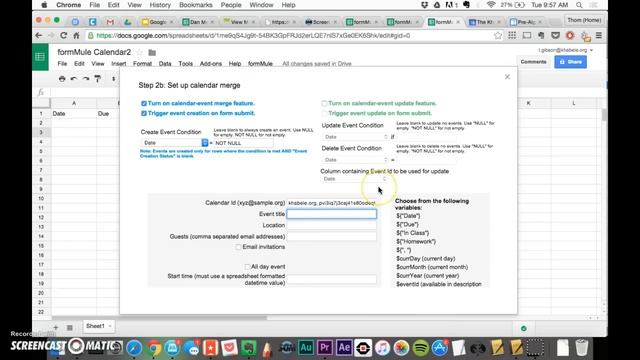Viewport: 640px width, 360px height.
Task: Bookmark page with the star icon
Action: pyautogui.click(x=498, y=36)
